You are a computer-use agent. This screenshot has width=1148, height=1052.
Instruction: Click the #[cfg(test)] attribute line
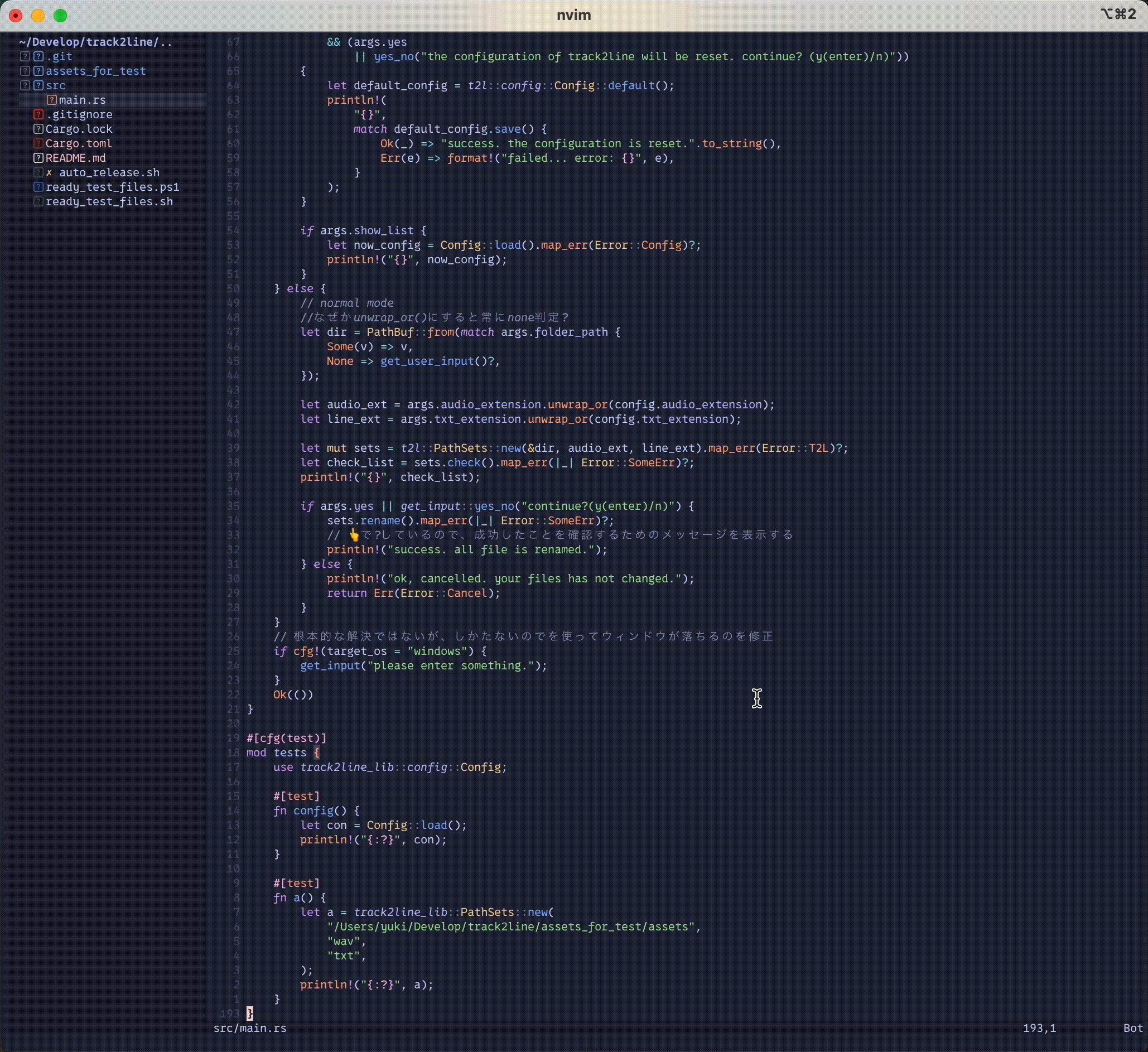(x=286, y=739)
